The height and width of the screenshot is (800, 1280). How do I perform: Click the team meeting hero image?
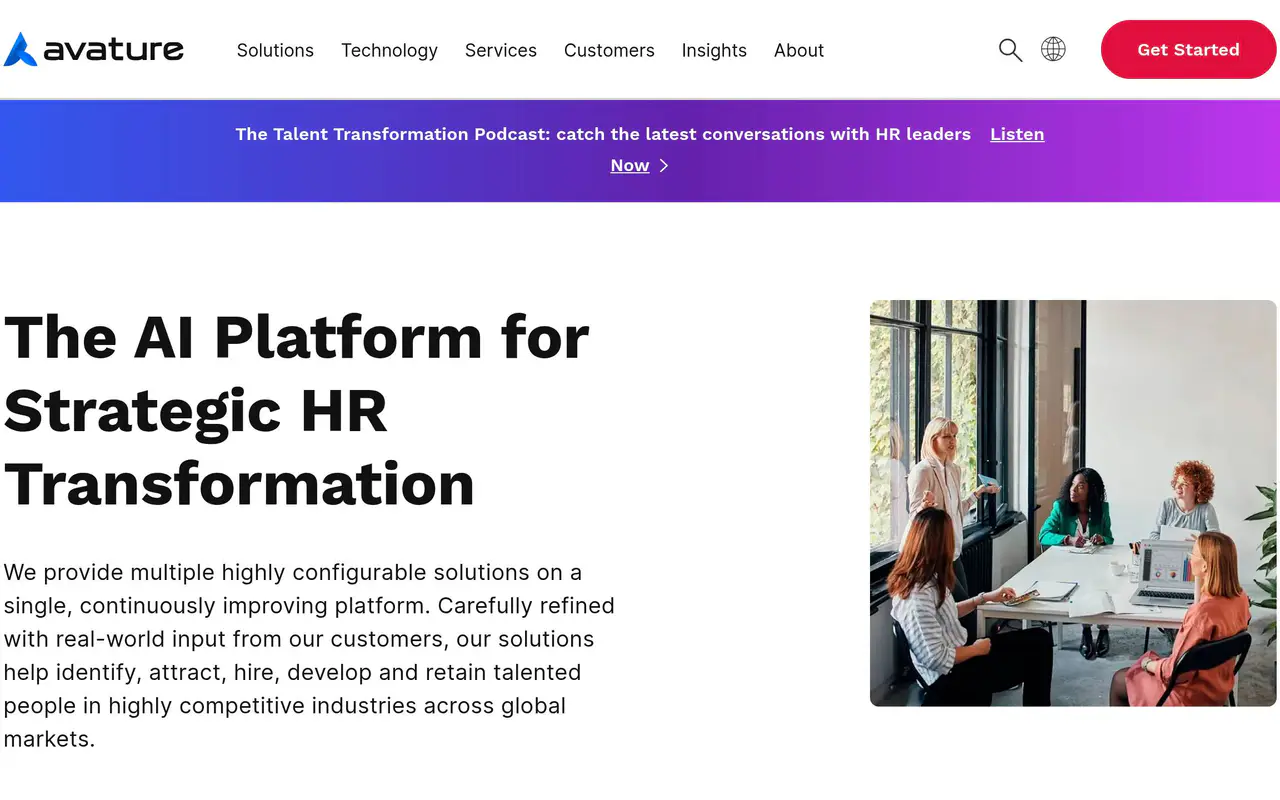(1073, 503)
